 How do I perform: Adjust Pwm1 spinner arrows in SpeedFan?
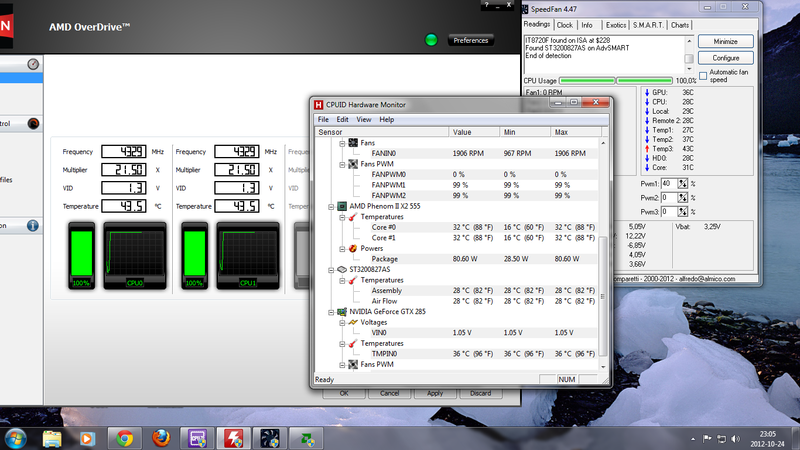[x=683, y=183]
